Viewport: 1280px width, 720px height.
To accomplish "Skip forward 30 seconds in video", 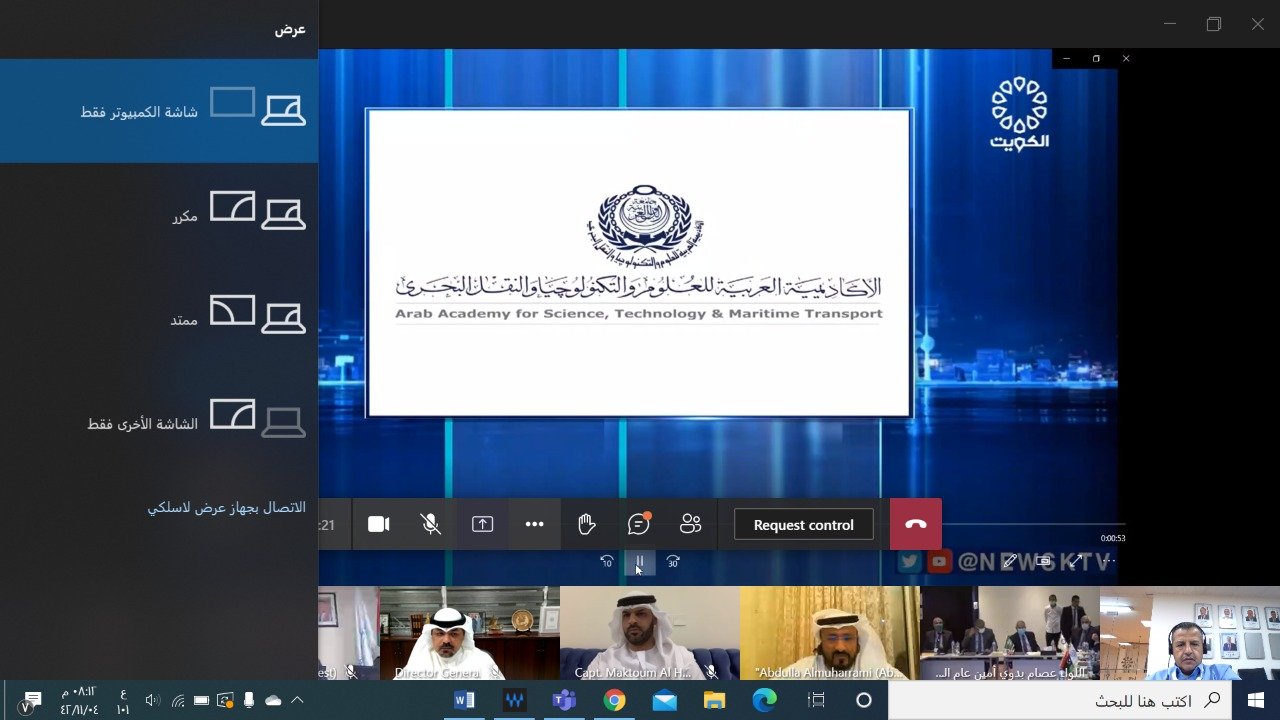I will coord(673,562).
